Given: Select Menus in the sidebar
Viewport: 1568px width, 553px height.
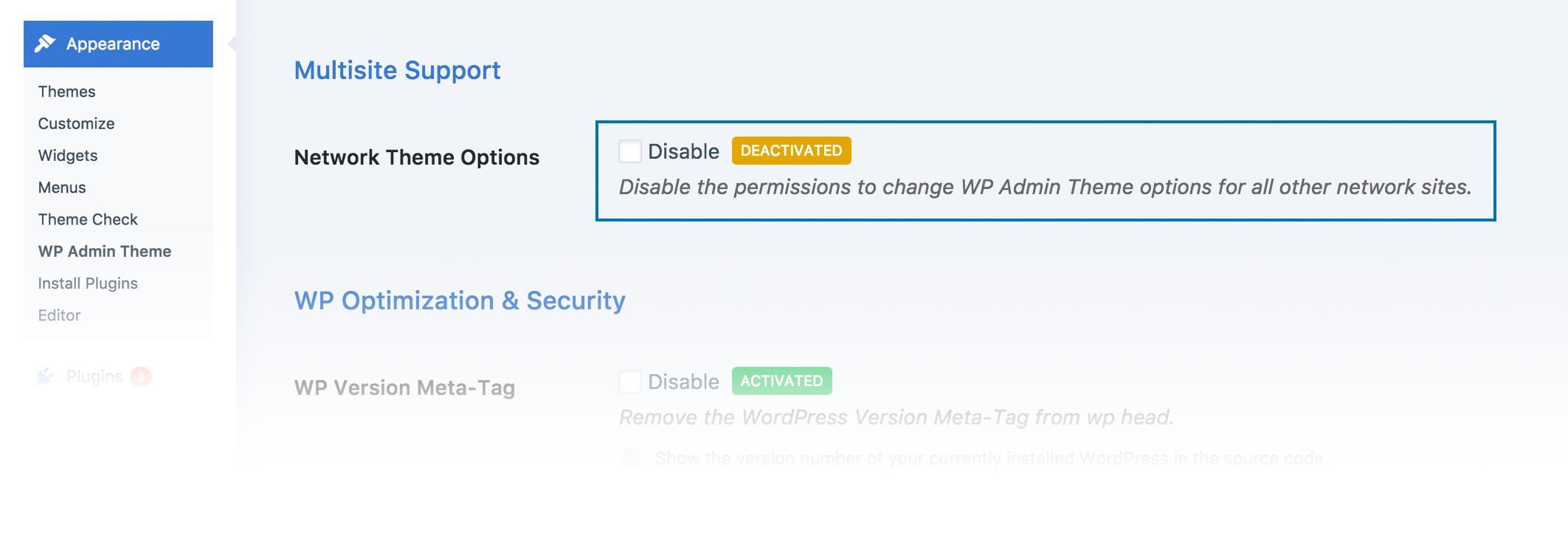Looking at the screenshot, I should (x=62, y=188).
